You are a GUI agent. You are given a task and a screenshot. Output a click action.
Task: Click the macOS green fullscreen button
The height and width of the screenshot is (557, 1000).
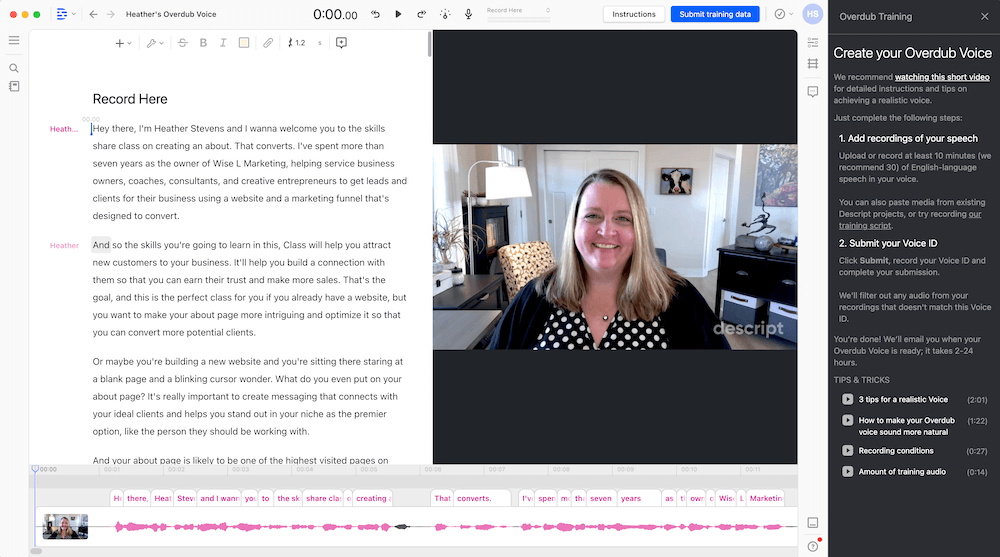tap(37, 14)
